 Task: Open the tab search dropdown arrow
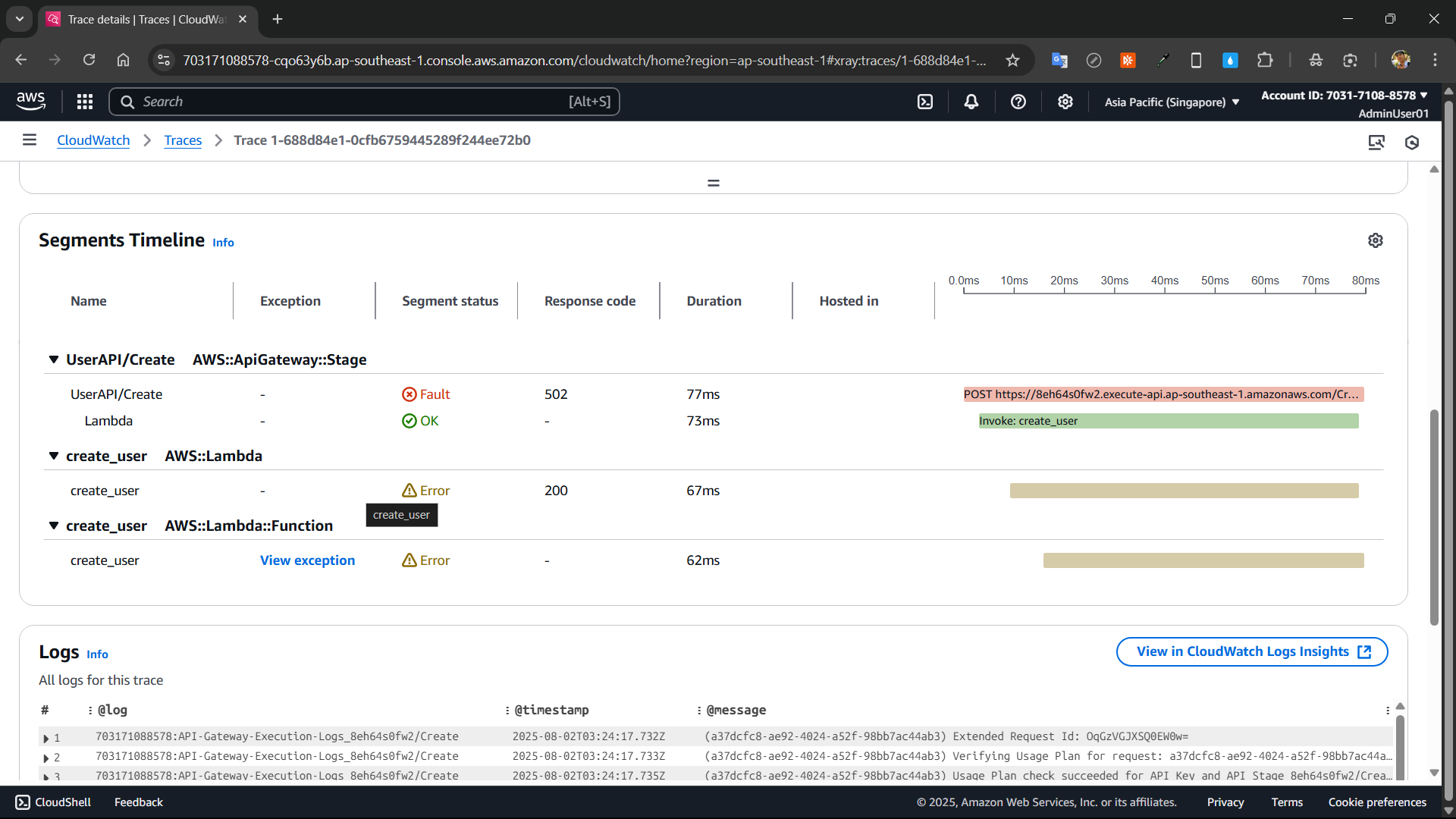(20, 19)
